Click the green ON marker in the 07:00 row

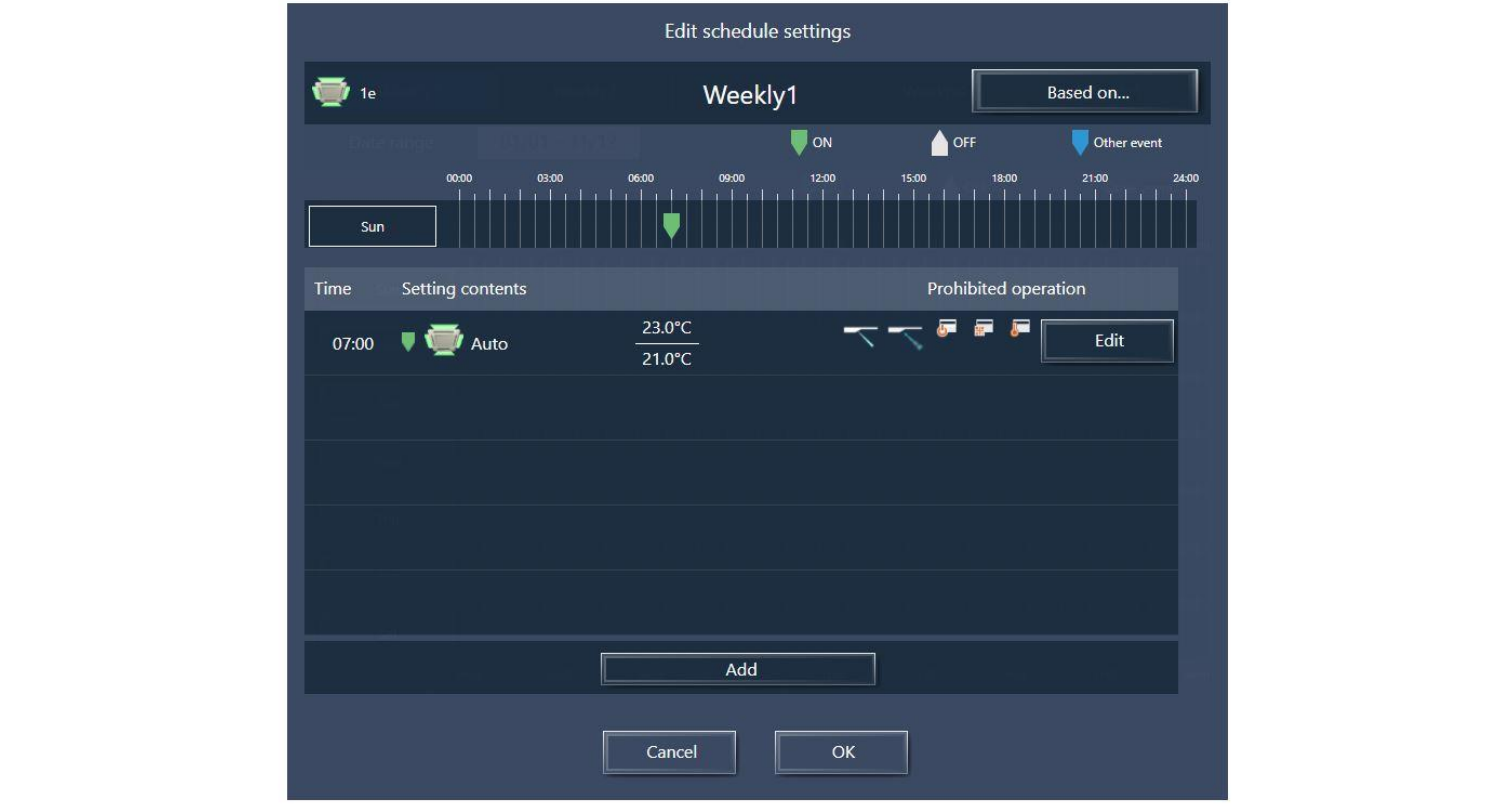pyautogui.click(x=408, y=343)
